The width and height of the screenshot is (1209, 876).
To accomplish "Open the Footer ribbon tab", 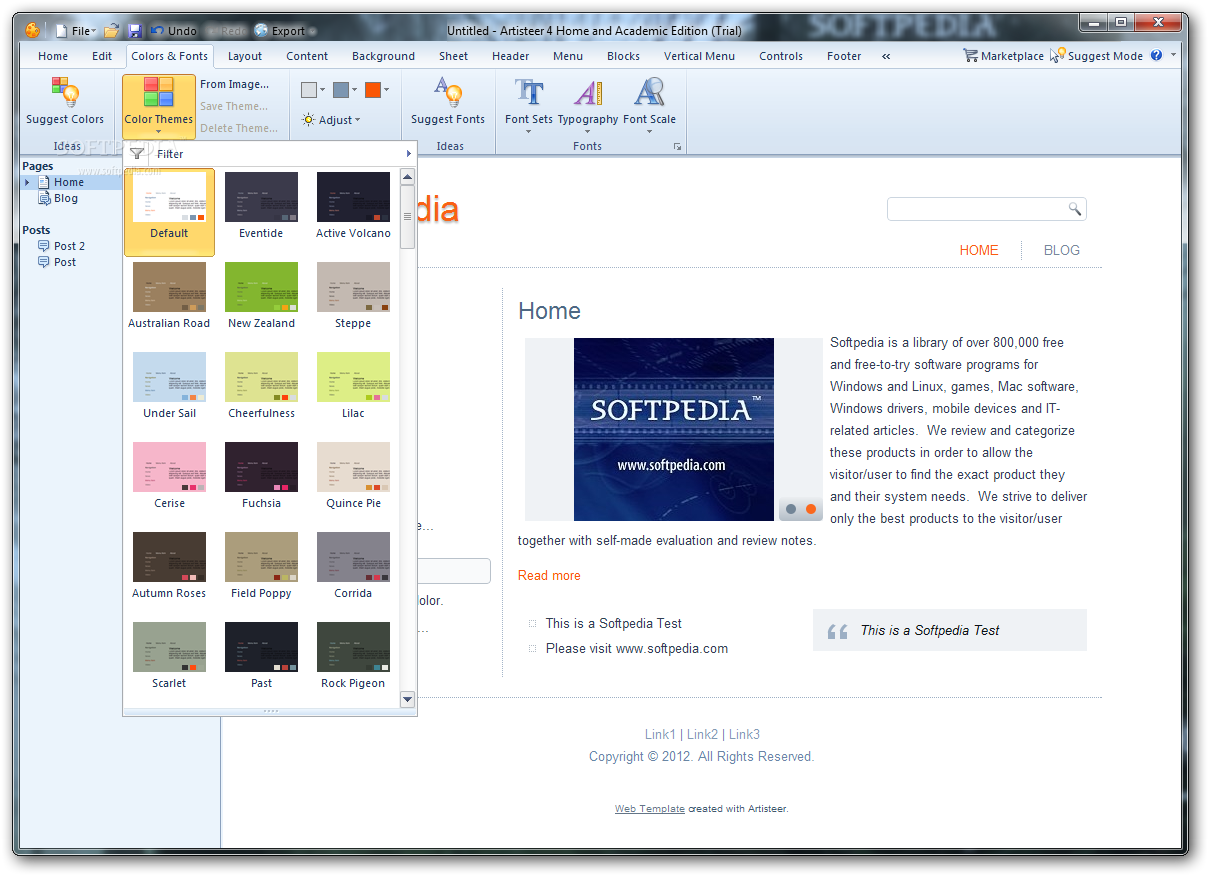I will (x=844, y=56).
